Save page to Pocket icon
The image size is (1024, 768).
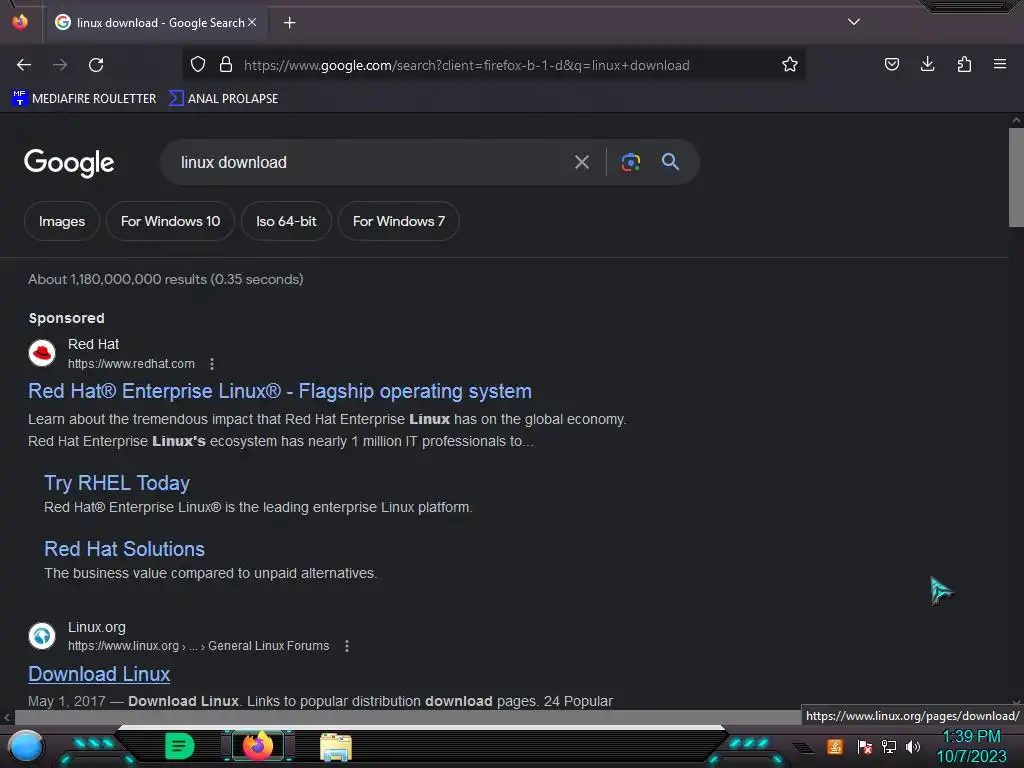(891, 64)
